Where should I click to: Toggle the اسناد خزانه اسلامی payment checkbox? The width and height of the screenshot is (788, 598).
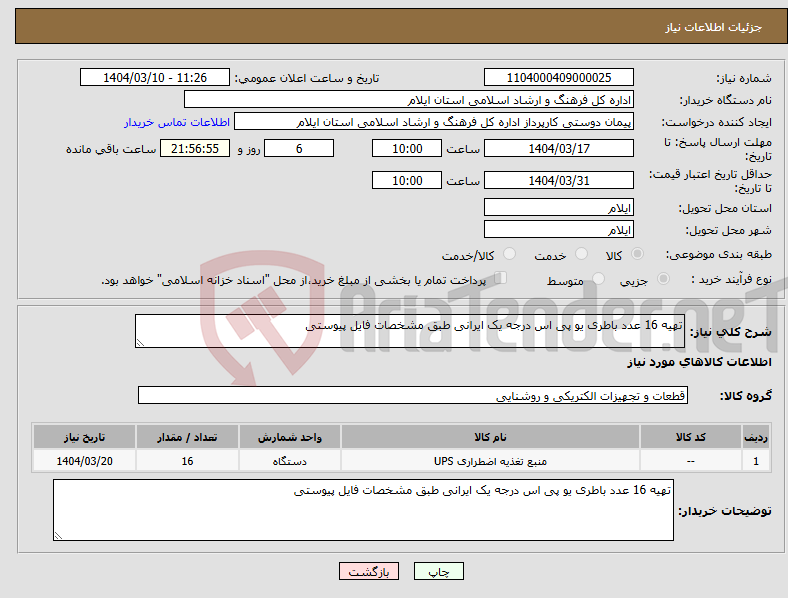tap(501, 278)
